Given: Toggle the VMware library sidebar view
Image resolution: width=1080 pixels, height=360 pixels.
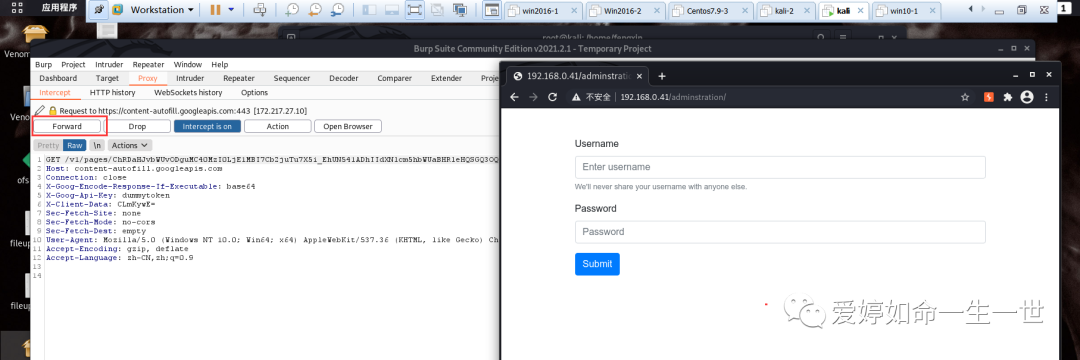Looking at the screenshot, I should pyautogui.click(x=369, y=10).
